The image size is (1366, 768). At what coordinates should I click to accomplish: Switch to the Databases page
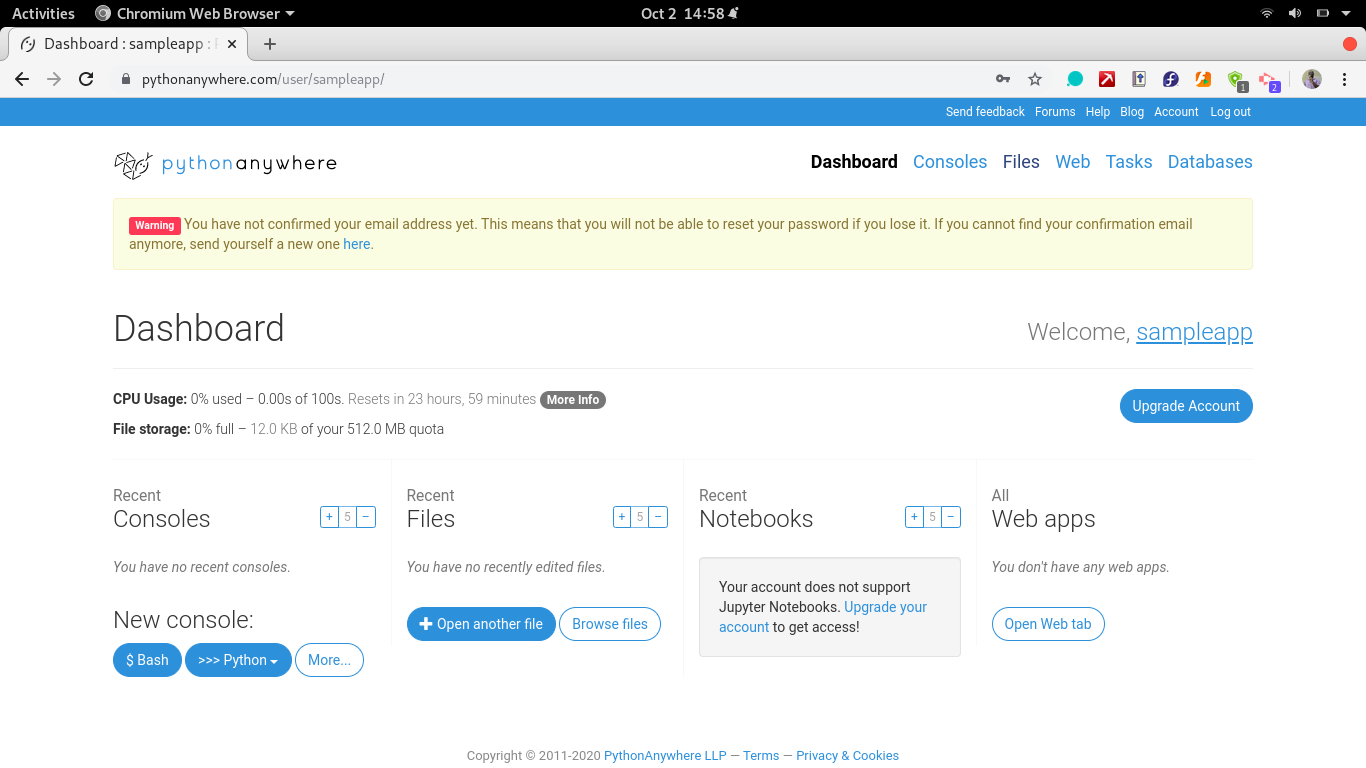pyautogui.click(x=1210, y=162)
